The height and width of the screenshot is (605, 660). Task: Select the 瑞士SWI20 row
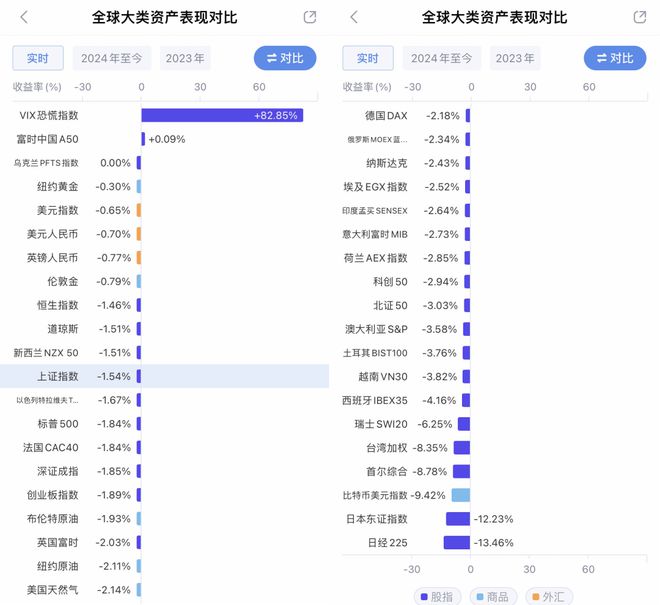pos(495,424)
